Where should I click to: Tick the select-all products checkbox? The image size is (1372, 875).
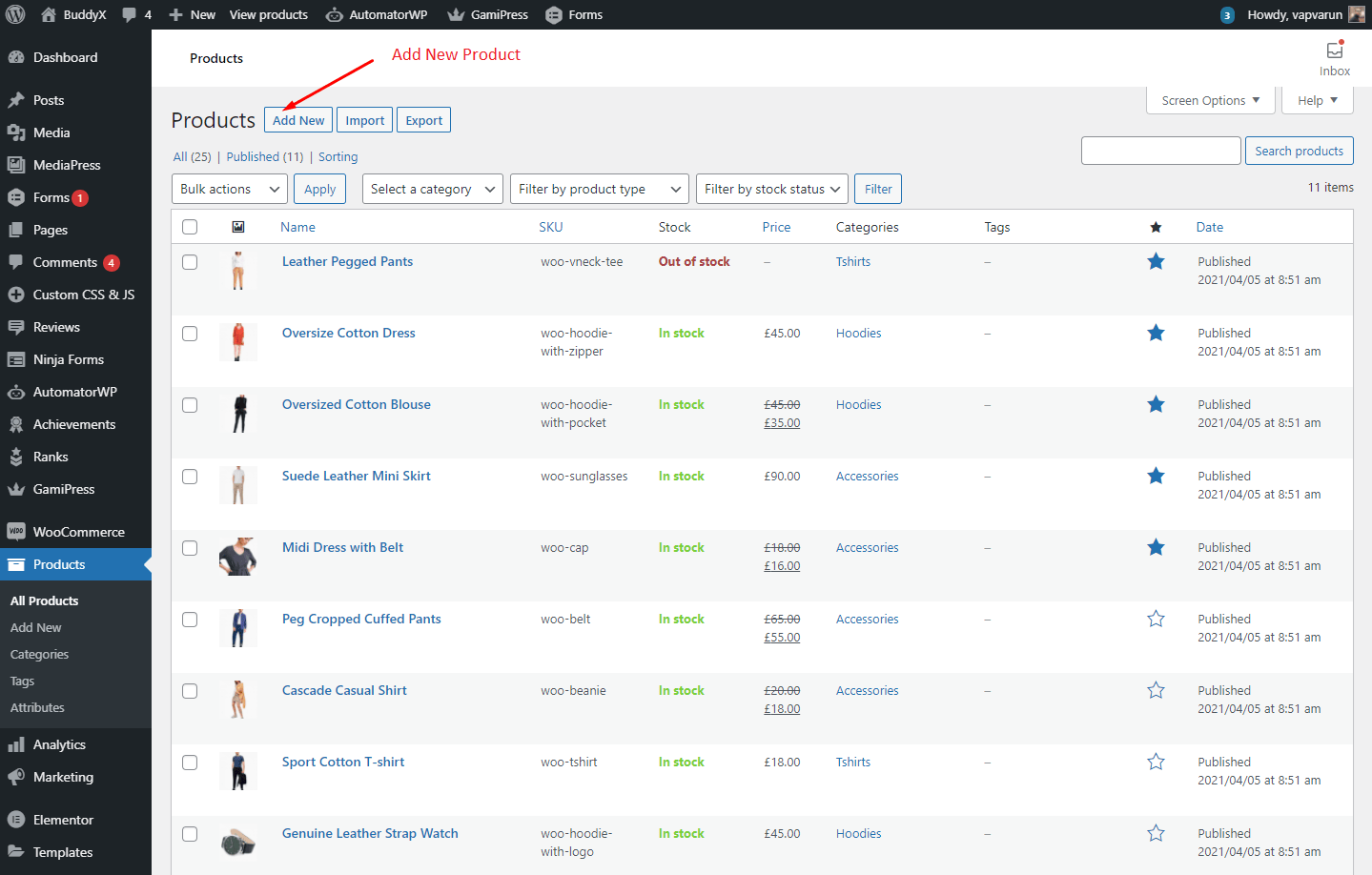(190, 227)
